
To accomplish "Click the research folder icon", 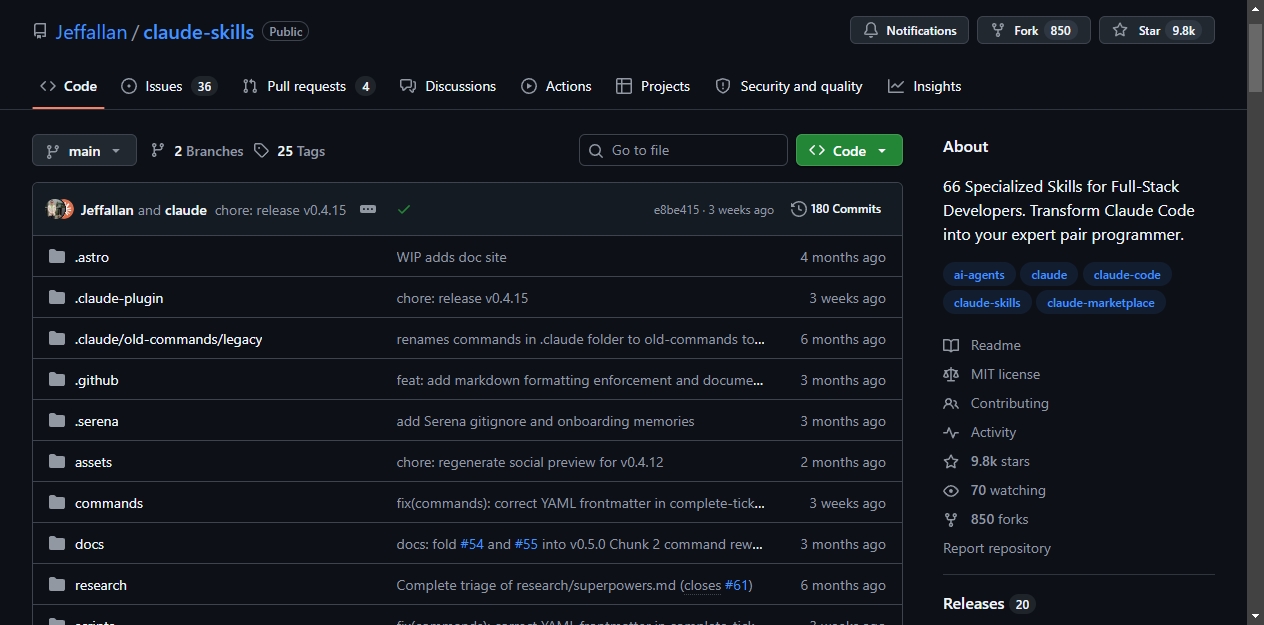I will click(57, 585).
